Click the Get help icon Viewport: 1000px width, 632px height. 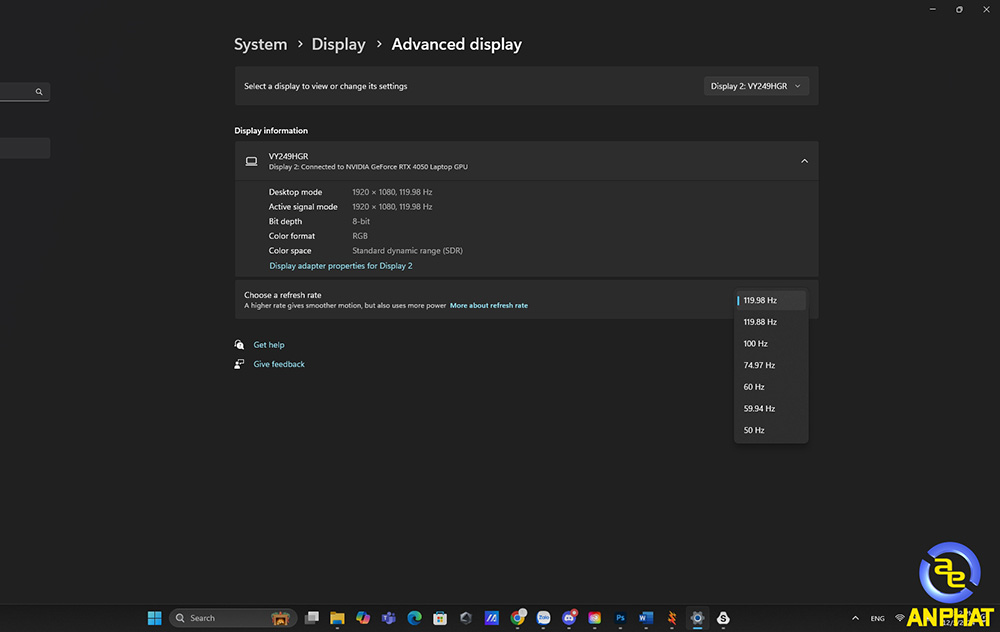pos(239,344)
